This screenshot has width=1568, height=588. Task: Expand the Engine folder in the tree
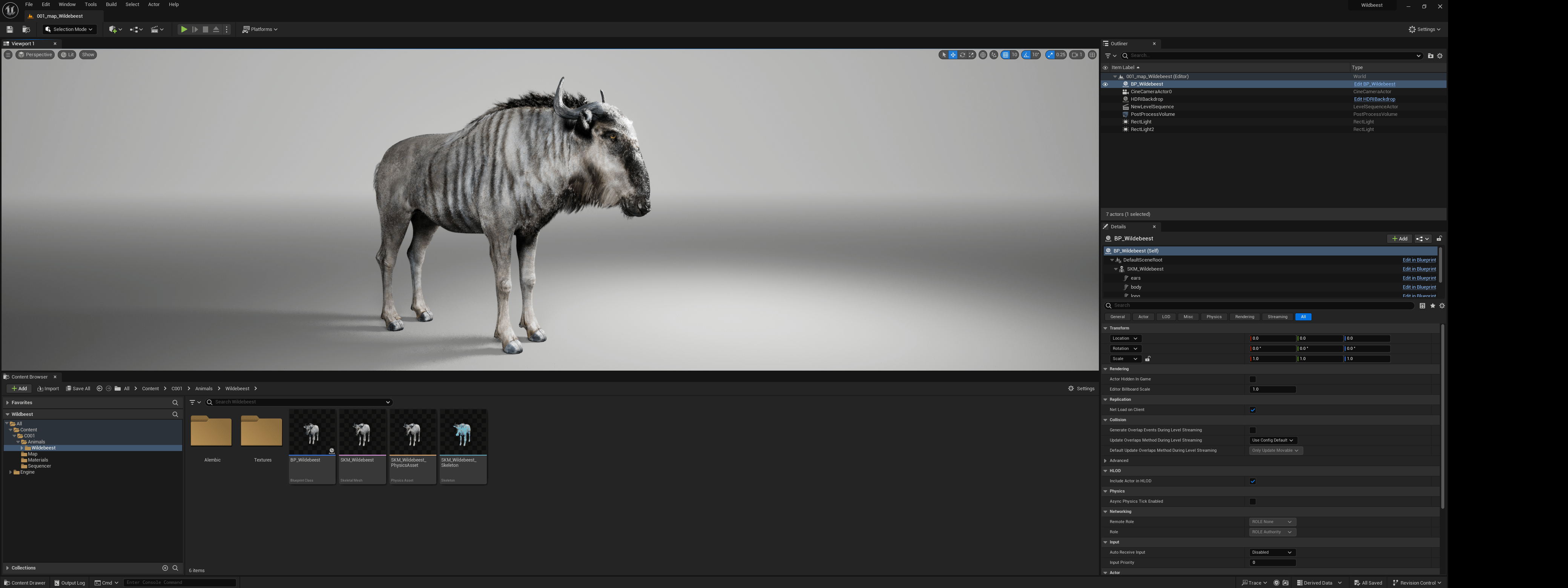pyautogui.click(x=10, y=472)
